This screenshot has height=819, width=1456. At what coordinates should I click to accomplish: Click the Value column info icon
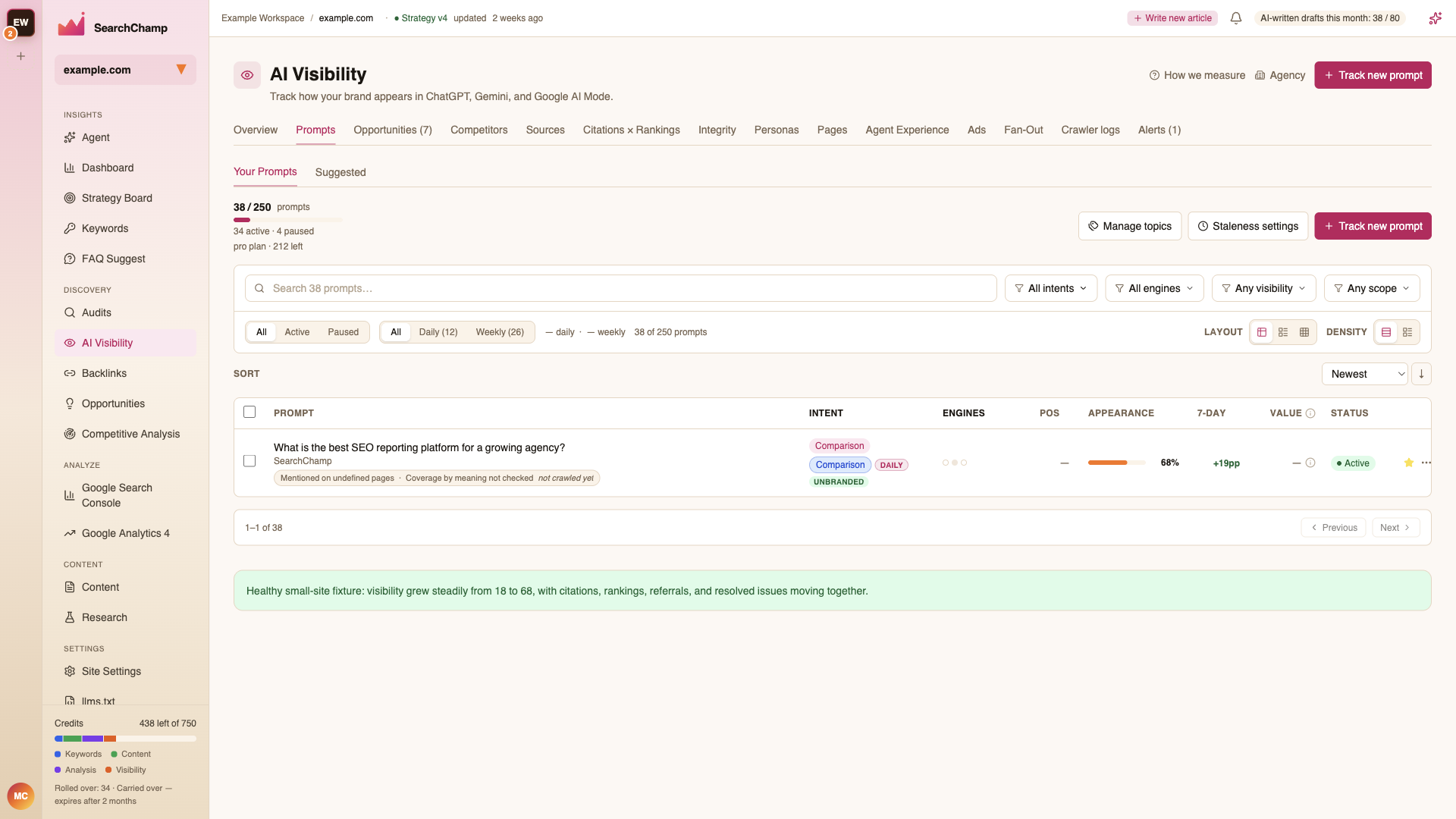pyautogui.click(x=1310, y=413)
